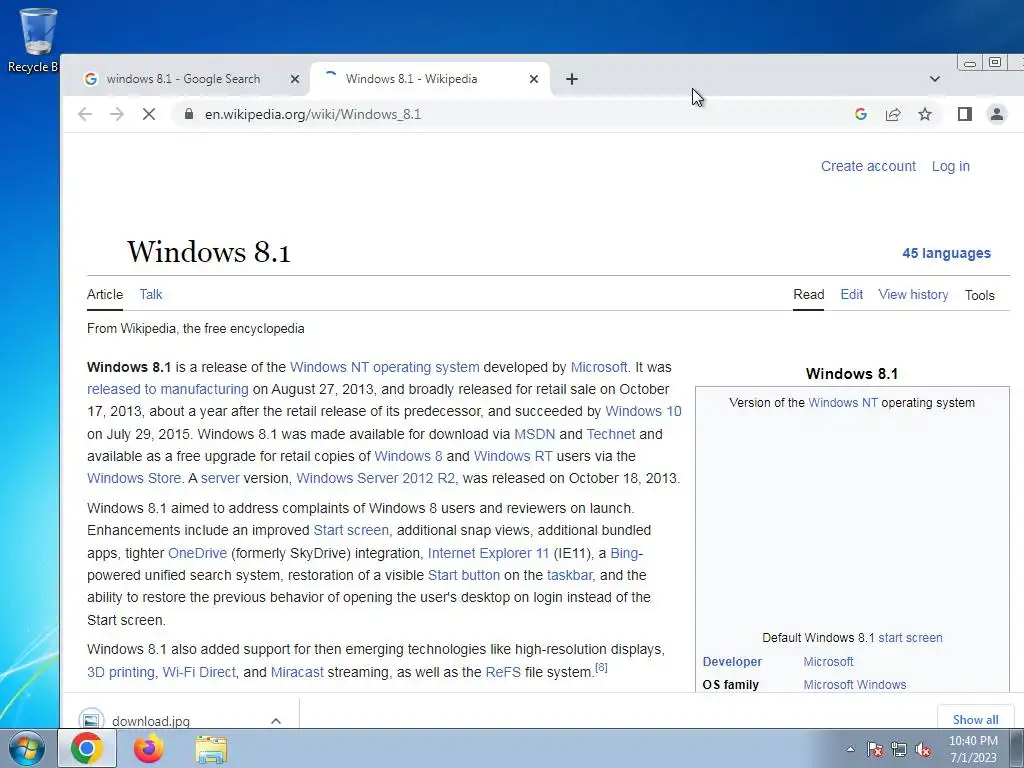Image resolution: width=1024 pixels, height=768 pixels.
Task: Click the Miracast link
Action: point(297,672)
